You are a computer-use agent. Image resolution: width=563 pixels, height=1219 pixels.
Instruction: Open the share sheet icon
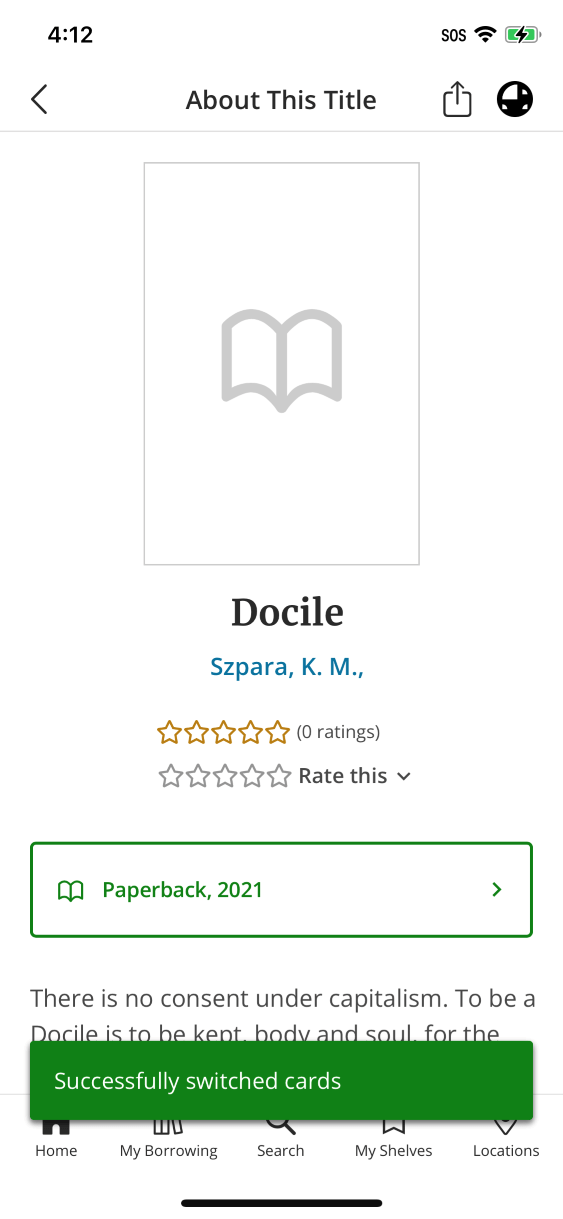[457, 99]
